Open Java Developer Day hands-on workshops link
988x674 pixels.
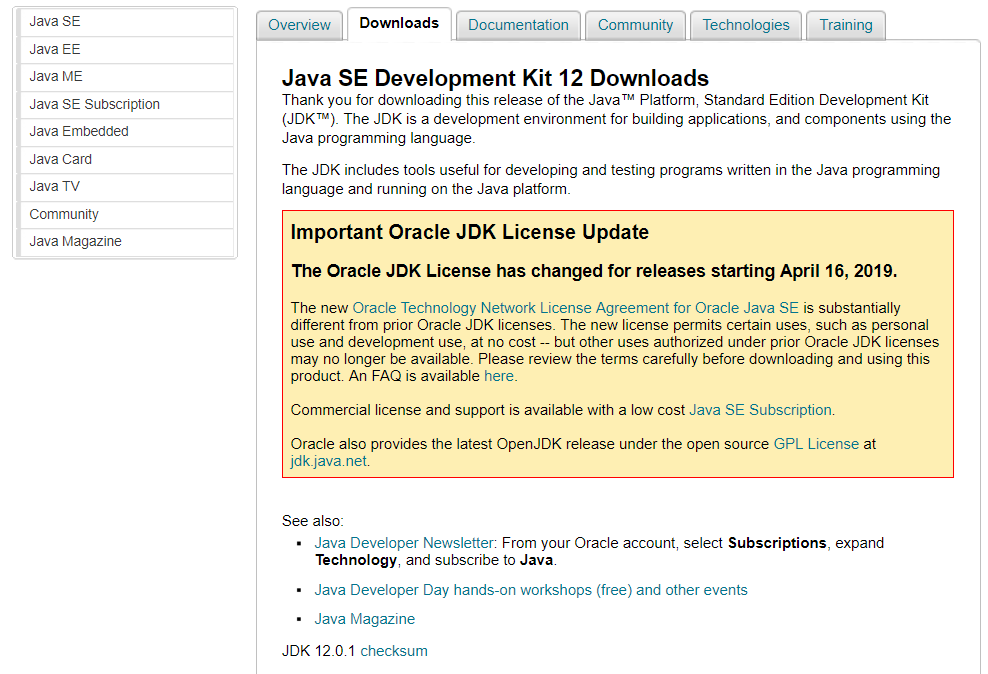click(x=531, y=590)
